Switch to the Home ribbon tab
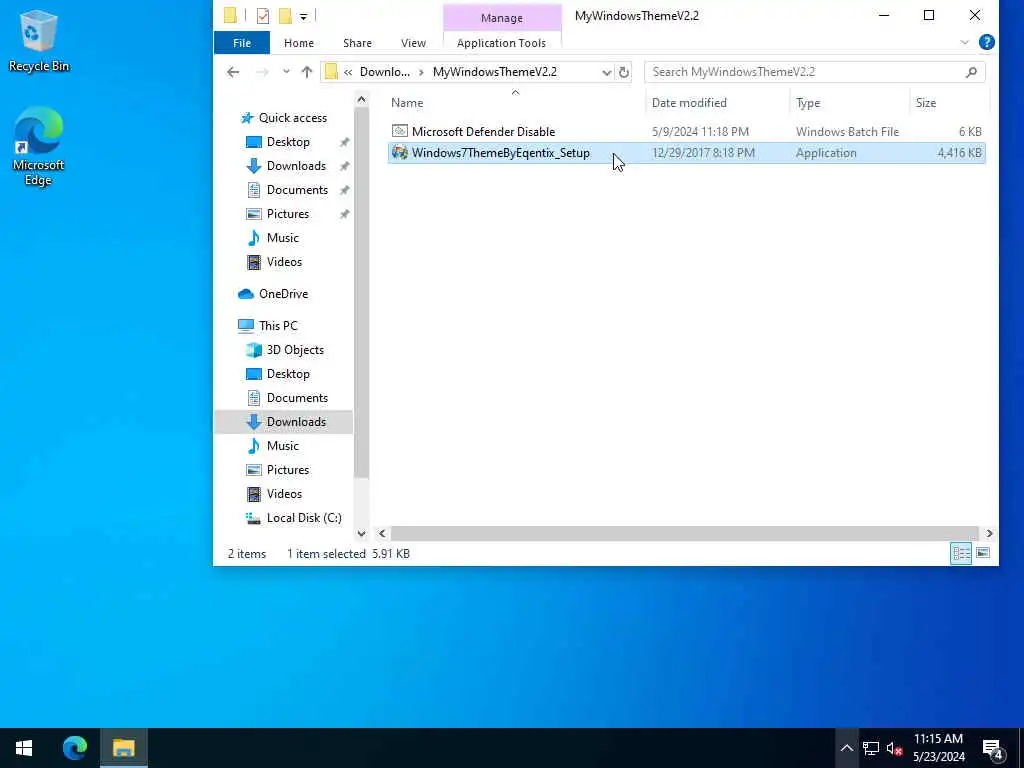Viewport: 1024px width, 768px height. tap(298, 43)
